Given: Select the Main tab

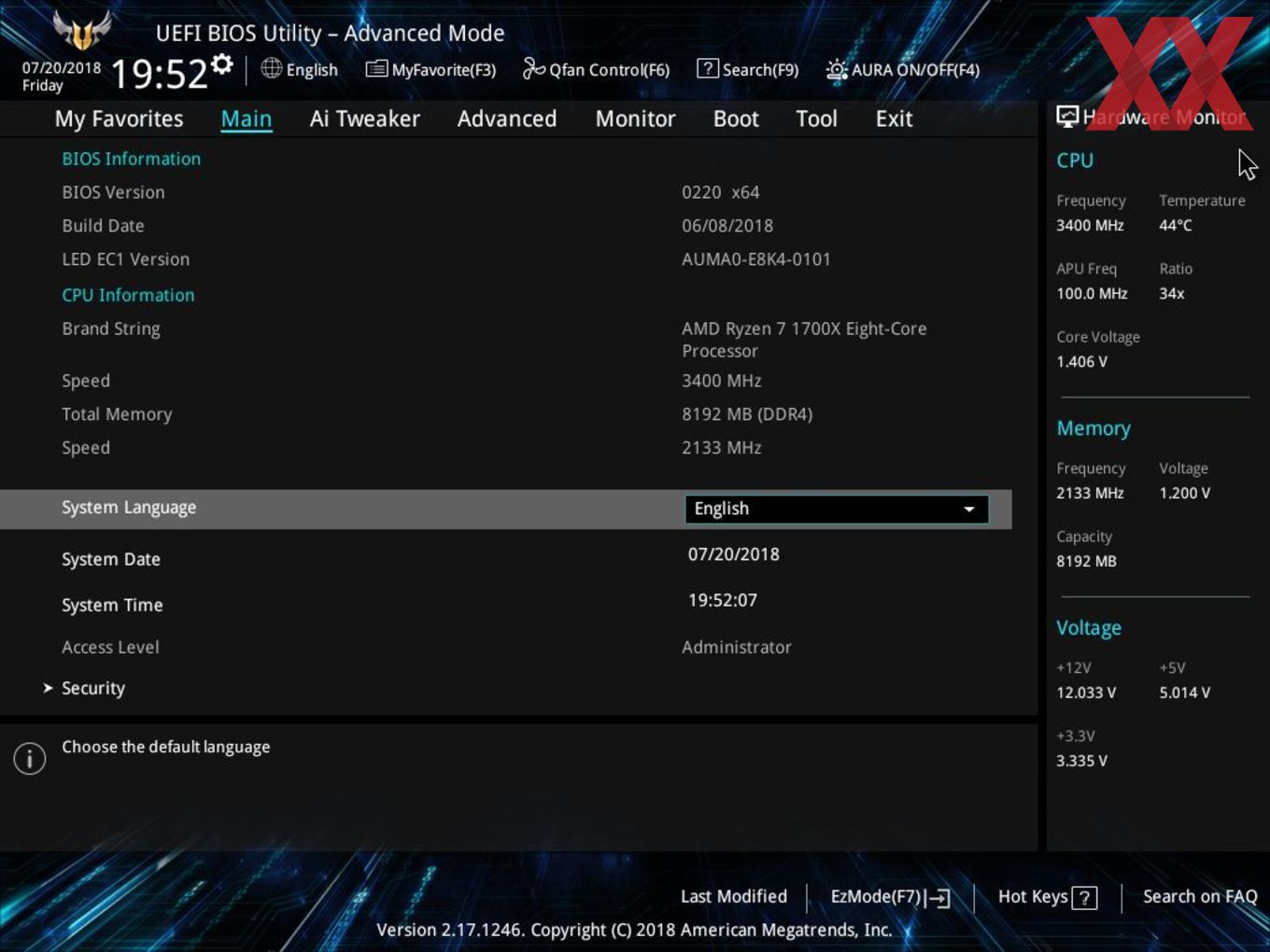Looking at the screenshot, I should coord(247,119).
